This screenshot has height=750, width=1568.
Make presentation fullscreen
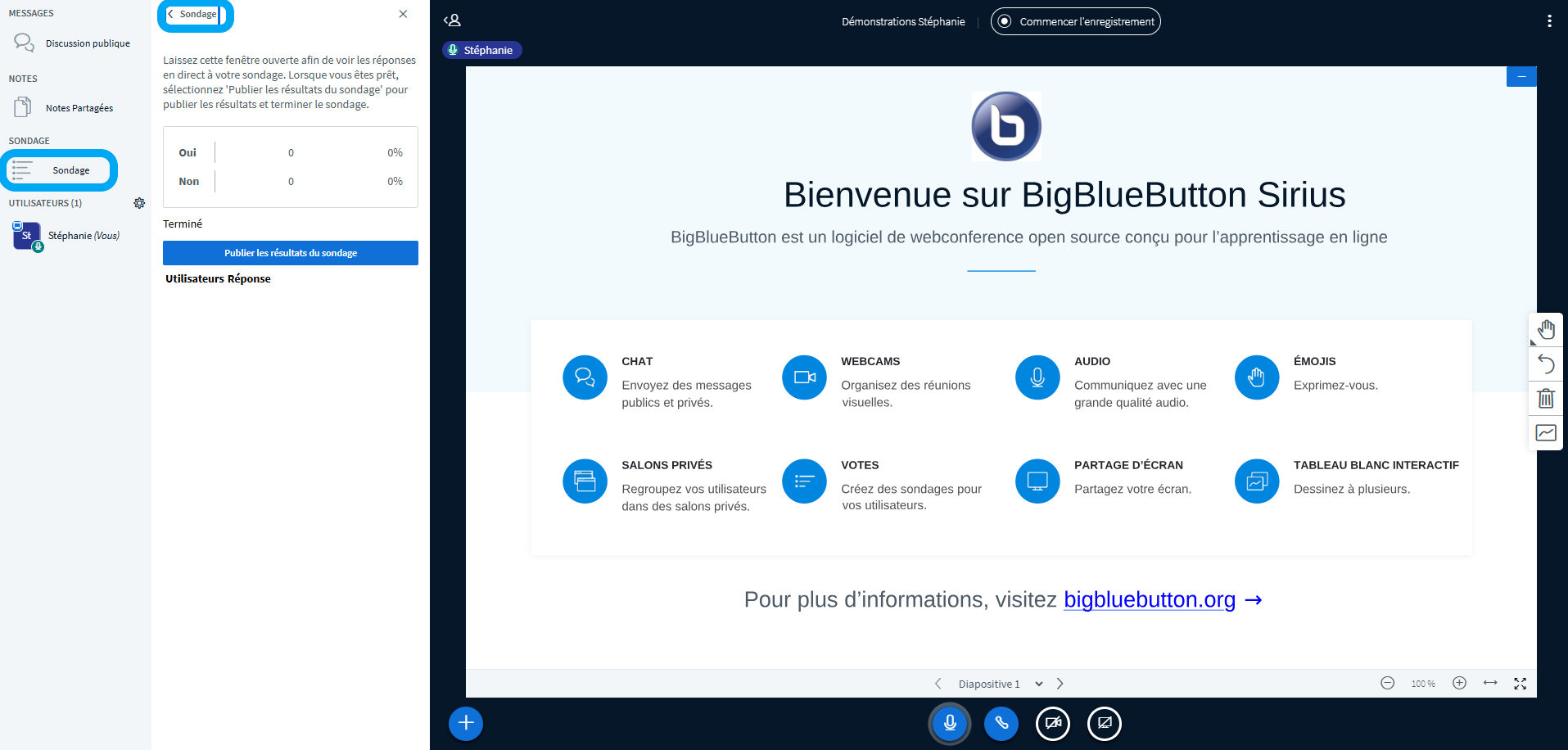1520,684
